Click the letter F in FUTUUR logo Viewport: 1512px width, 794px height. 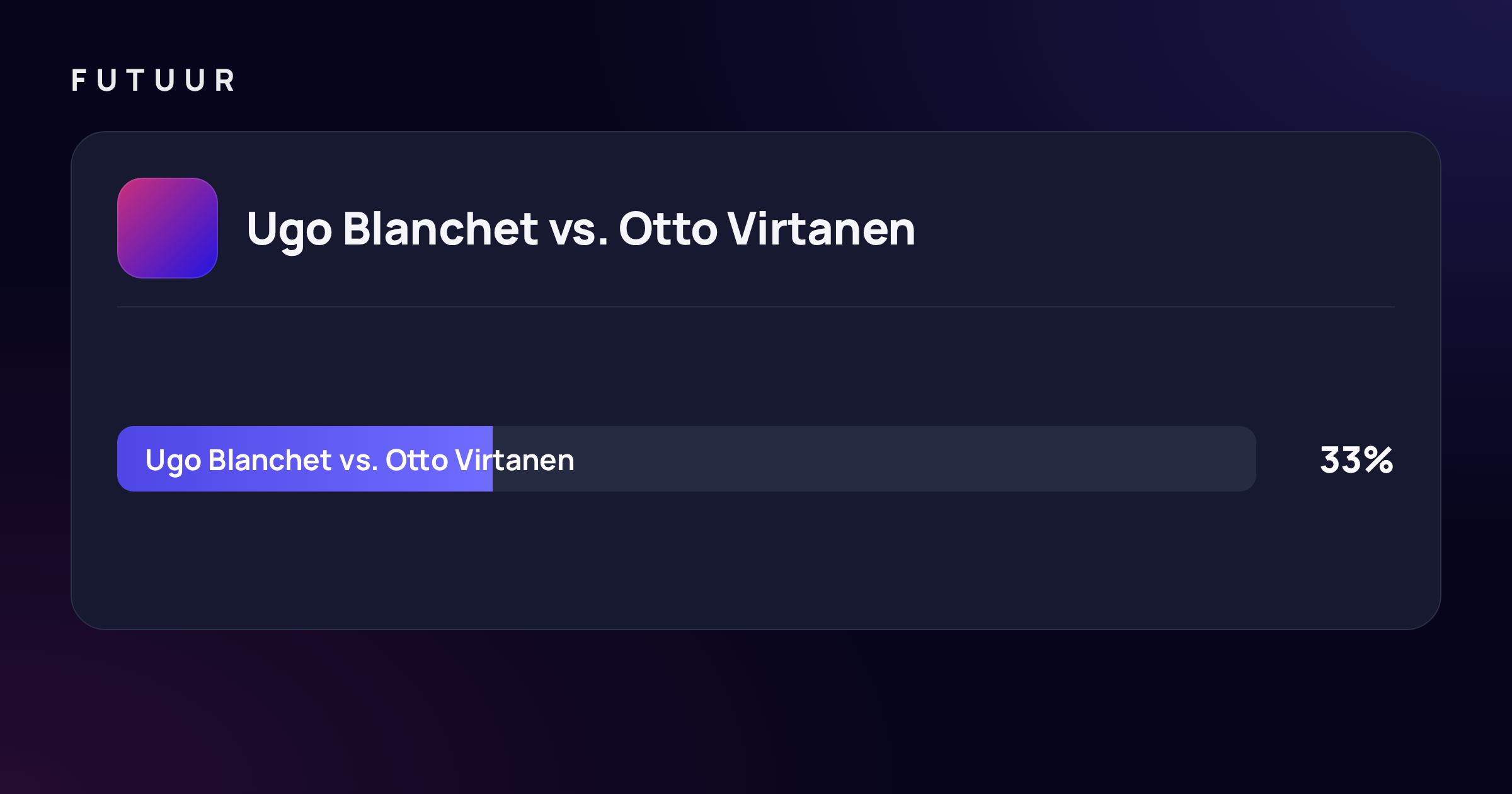click(78, 81)
